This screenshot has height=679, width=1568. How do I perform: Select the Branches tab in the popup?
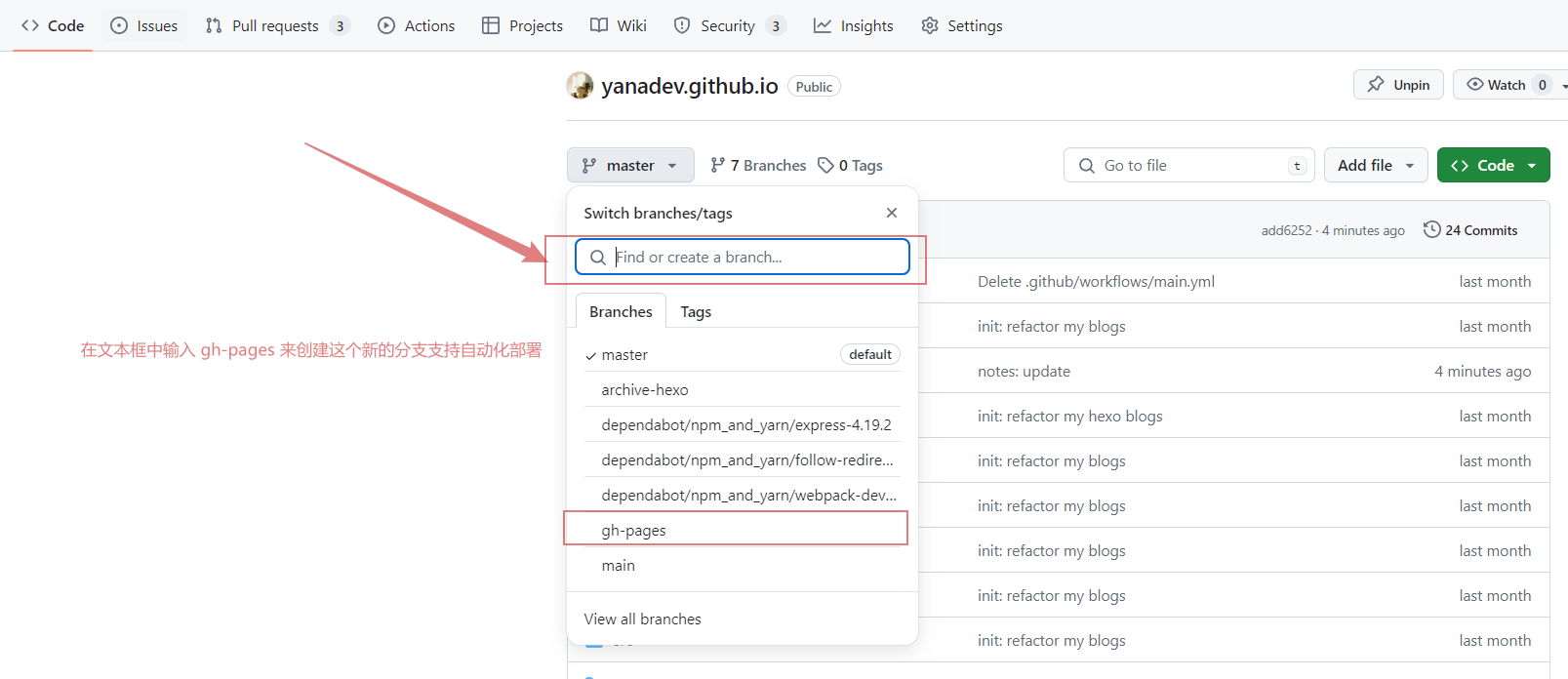(621, 311)
